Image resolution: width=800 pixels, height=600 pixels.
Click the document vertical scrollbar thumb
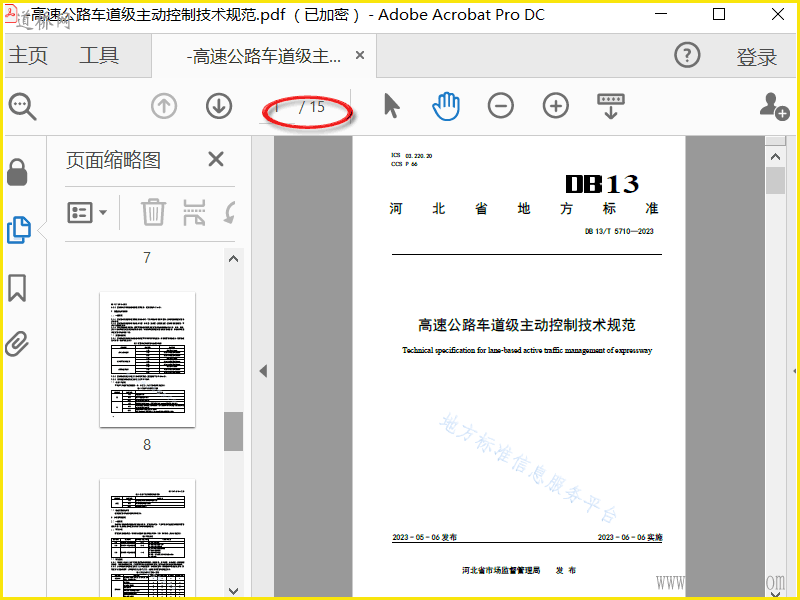coord(776,181)
